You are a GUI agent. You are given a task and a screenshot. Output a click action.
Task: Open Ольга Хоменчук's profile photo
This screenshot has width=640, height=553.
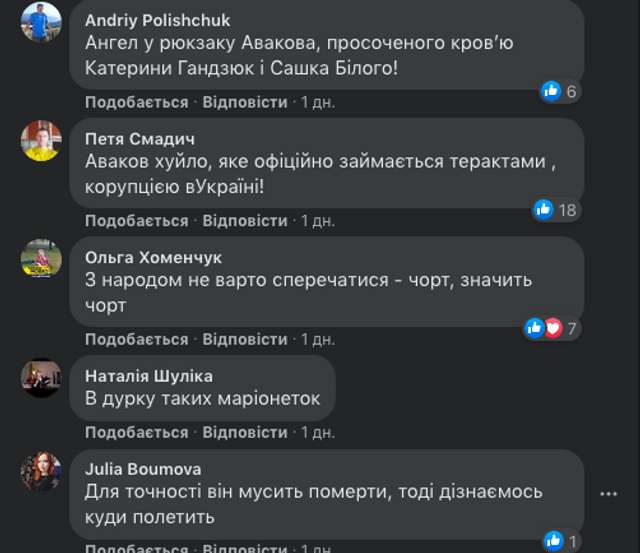coord(41,258)
